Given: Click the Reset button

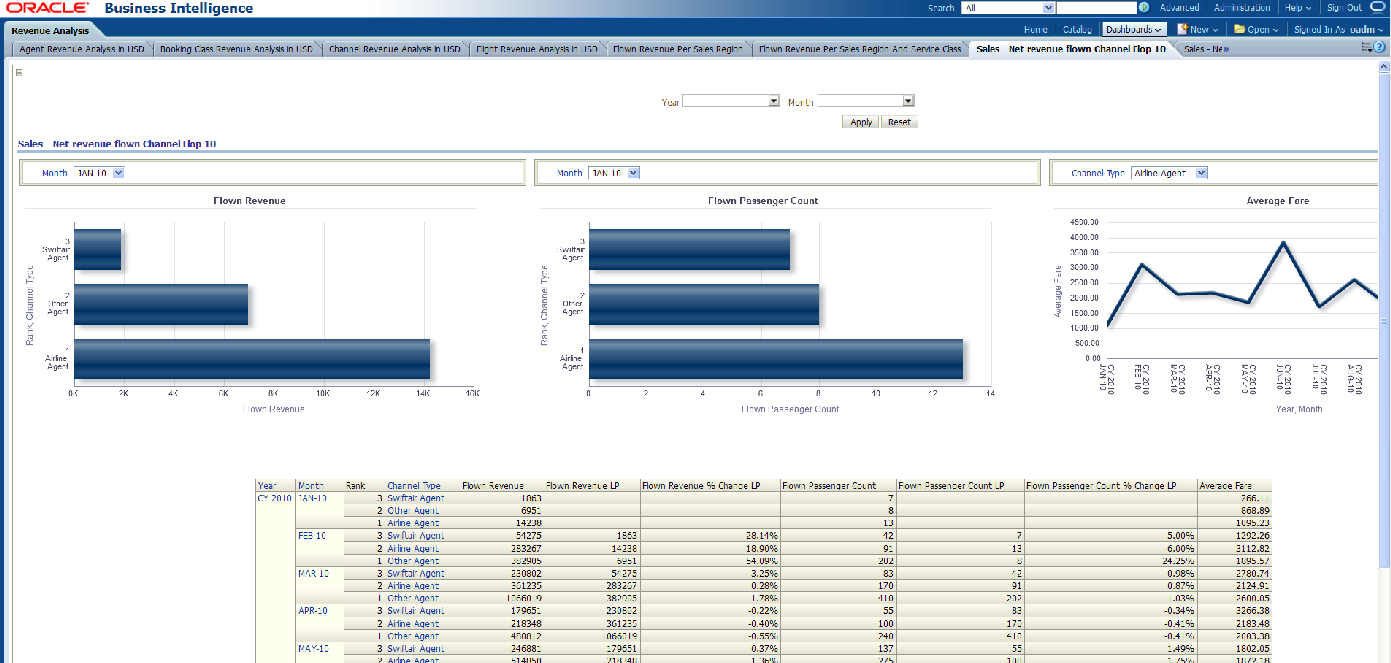Looking at the screenshot, I should point(899,122).
